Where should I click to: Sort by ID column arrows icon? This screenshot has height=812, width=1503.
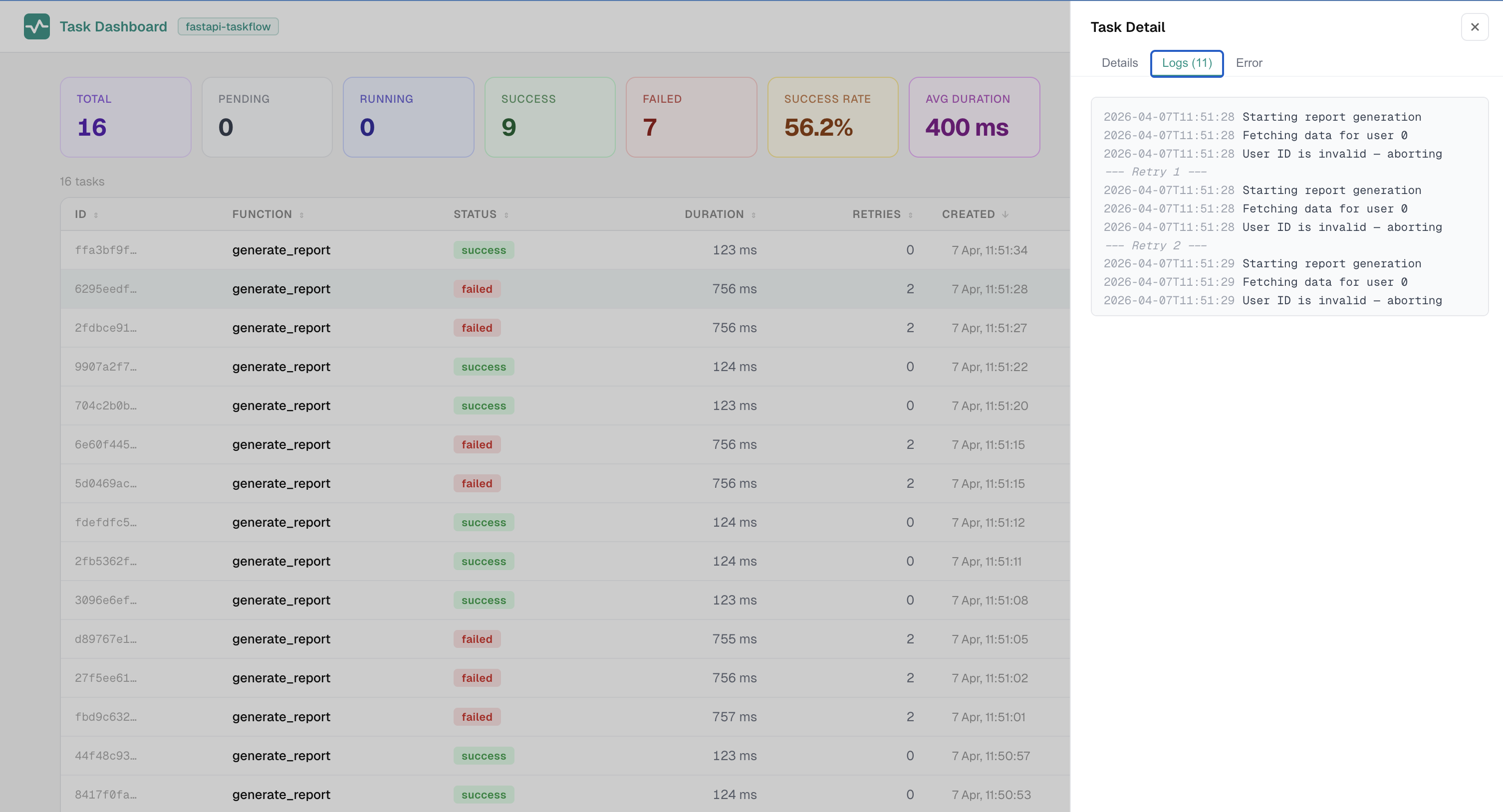tap(96, 215)
